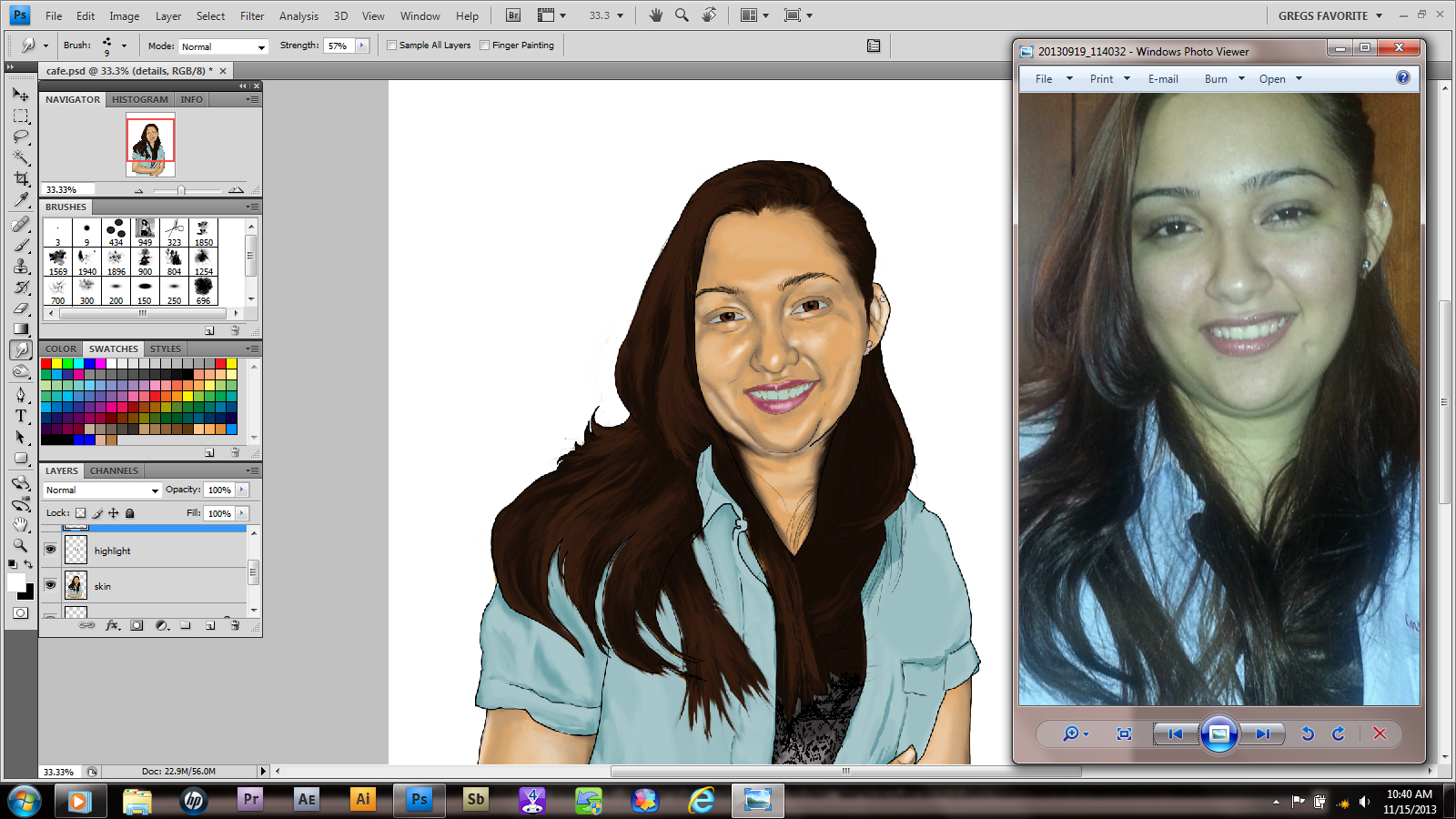The height and width of the screenshot is (819, 1456).
Task: Launch Adobe Bridge from the top bar
Action: point(513,15)
